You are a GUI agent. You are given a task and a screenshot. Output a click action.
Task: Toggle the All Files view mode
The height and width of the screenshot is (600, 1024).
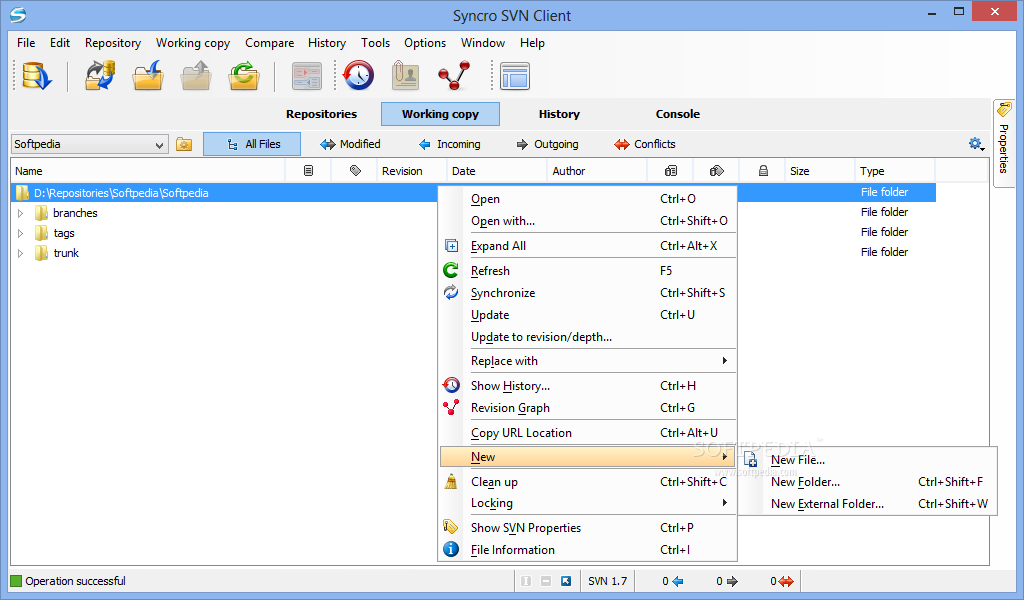point(252,144)
